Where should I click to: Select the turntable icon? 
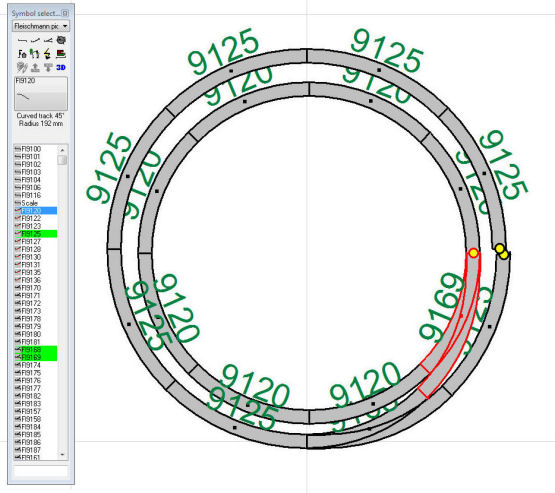(61, 40)
